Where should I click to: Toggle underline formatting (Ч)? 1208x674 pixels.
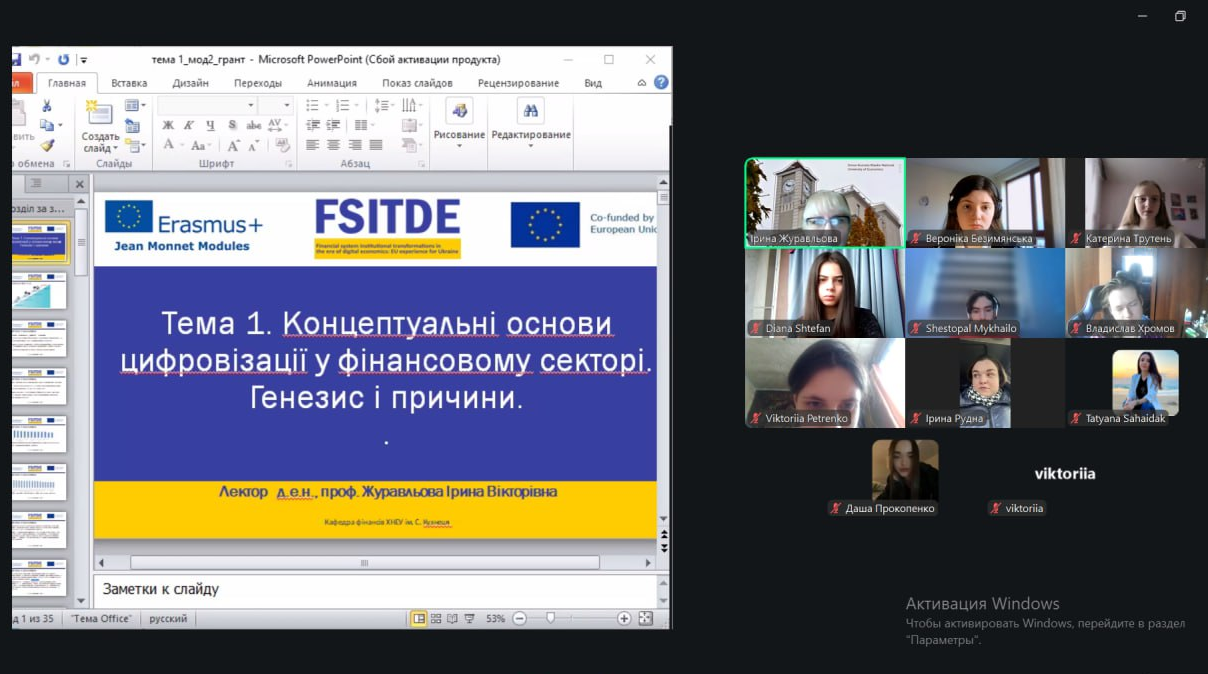(x=210, y=125)
